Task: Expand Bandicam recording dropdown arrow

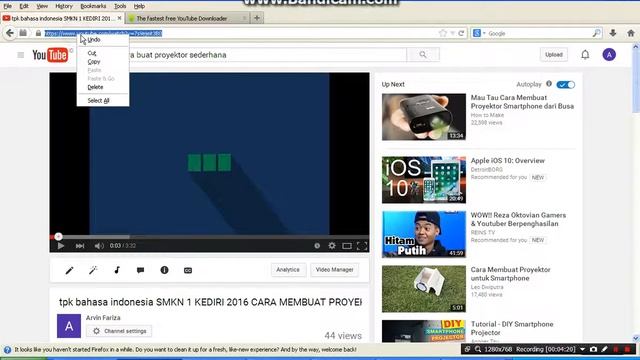Action: 582,349
